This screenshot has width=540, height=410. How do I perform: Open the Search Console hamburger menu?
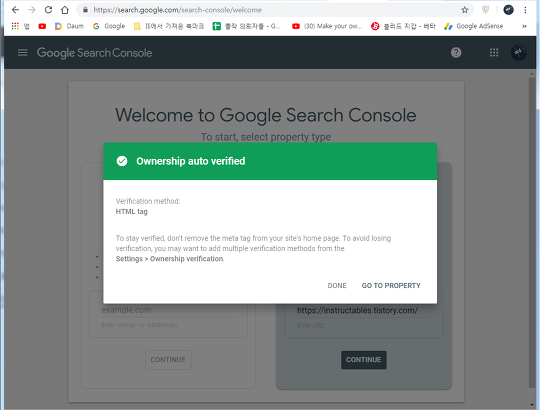tap(22, 53)
